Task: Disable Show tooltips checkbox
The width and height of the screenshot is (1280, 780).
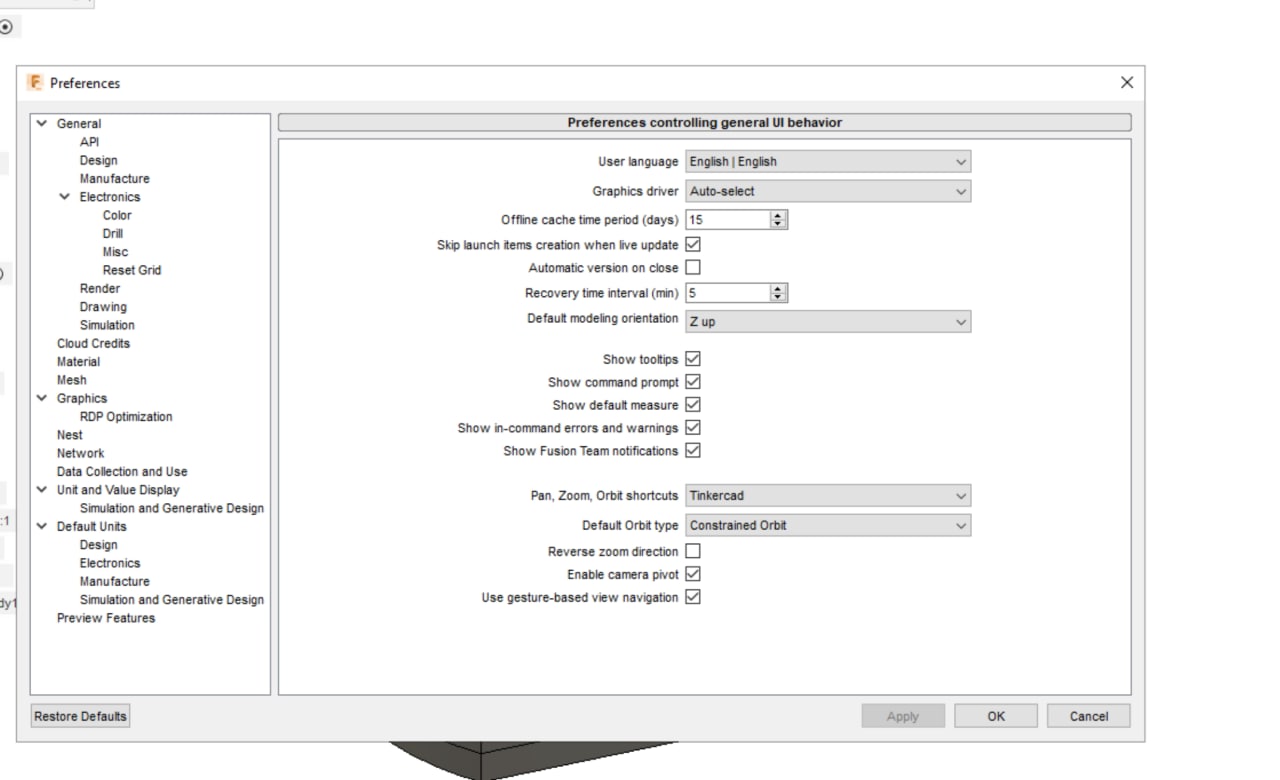Action: [693, 359]
